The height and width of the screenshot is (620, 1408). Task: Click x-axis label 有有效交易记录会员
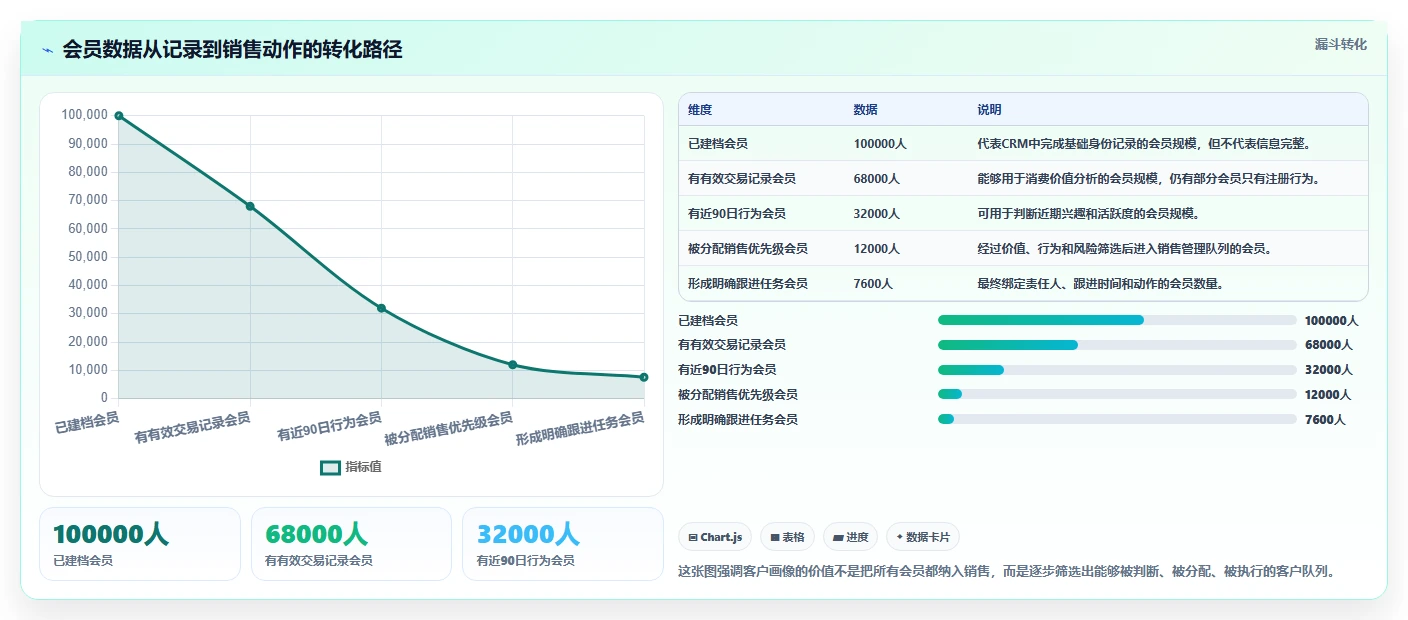pos(192,427)
